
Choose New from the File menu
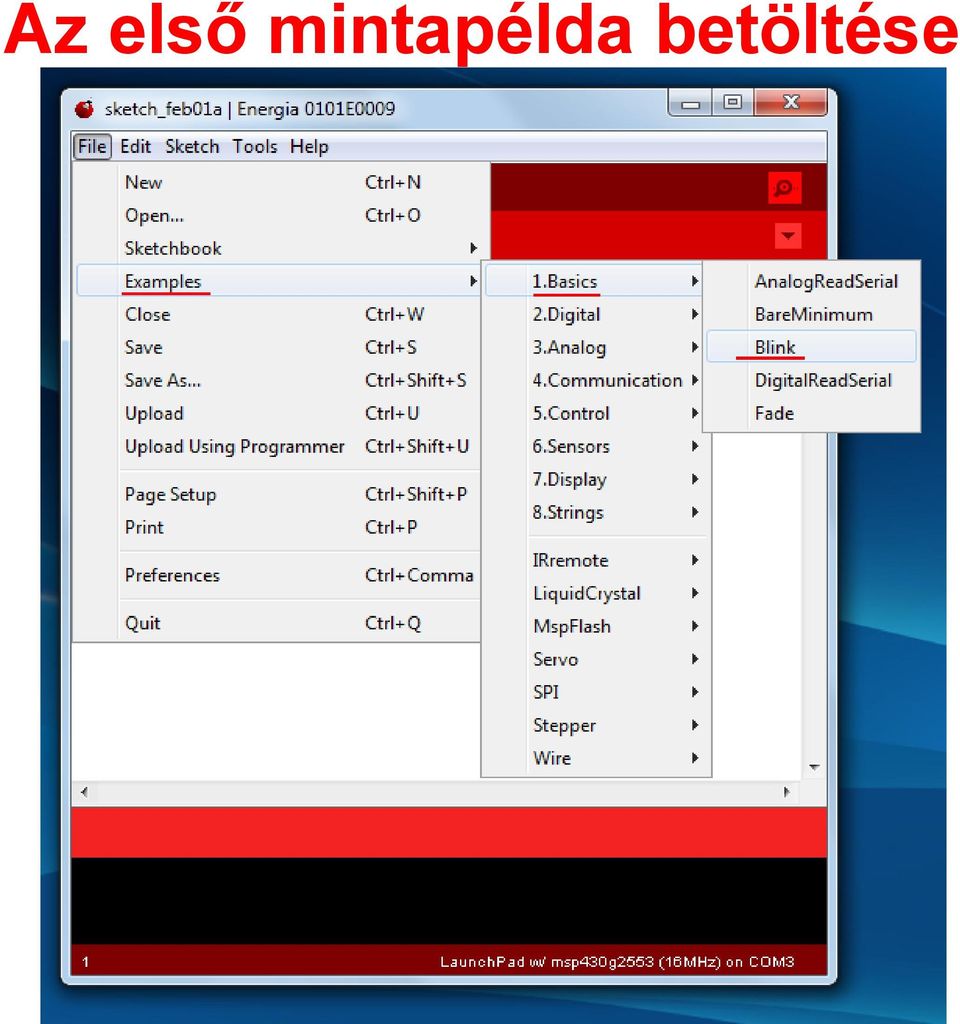(x=278, y=182)
